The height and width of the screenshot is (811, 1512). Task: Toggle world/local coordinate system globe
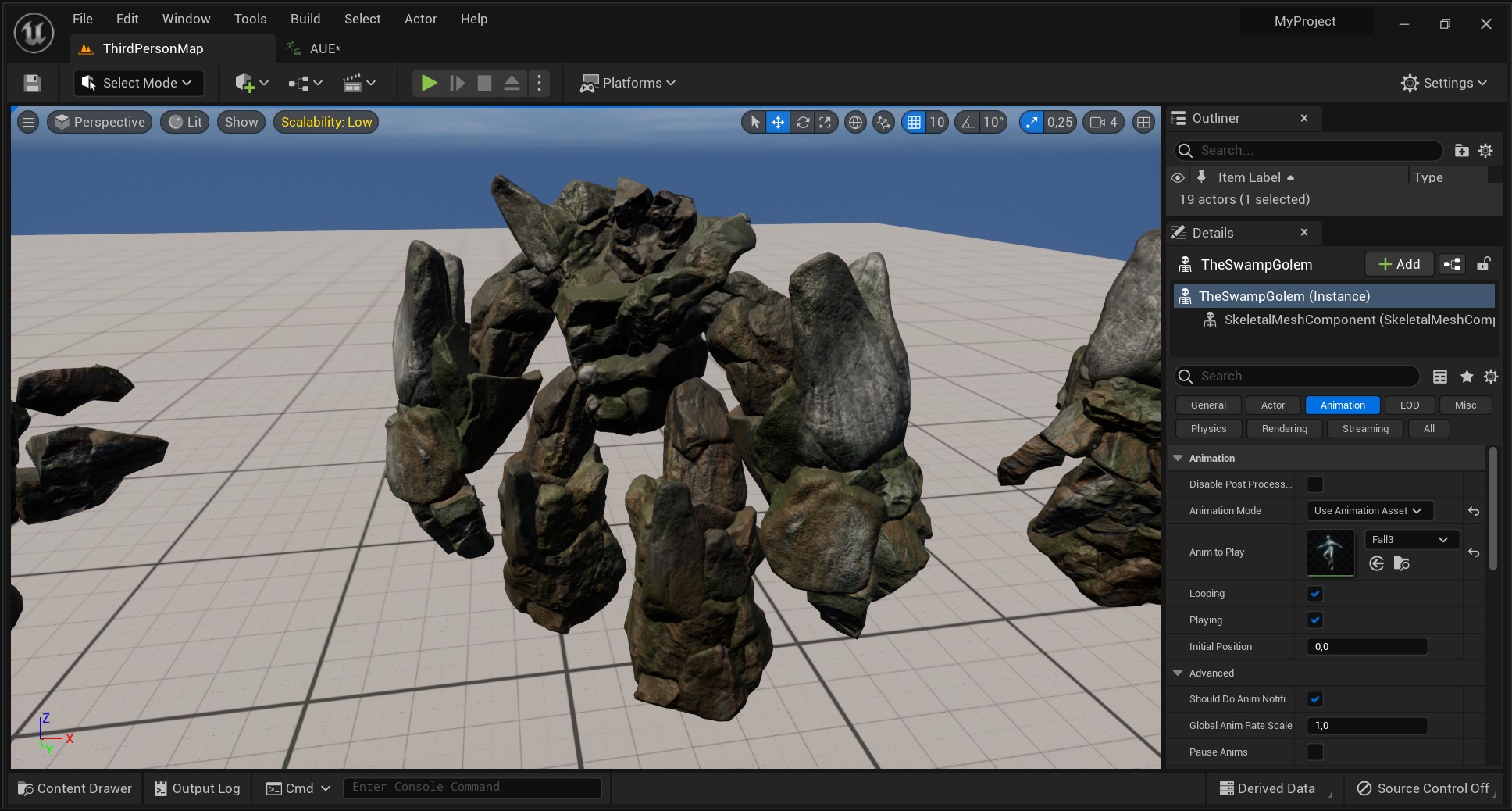[856, 122]
